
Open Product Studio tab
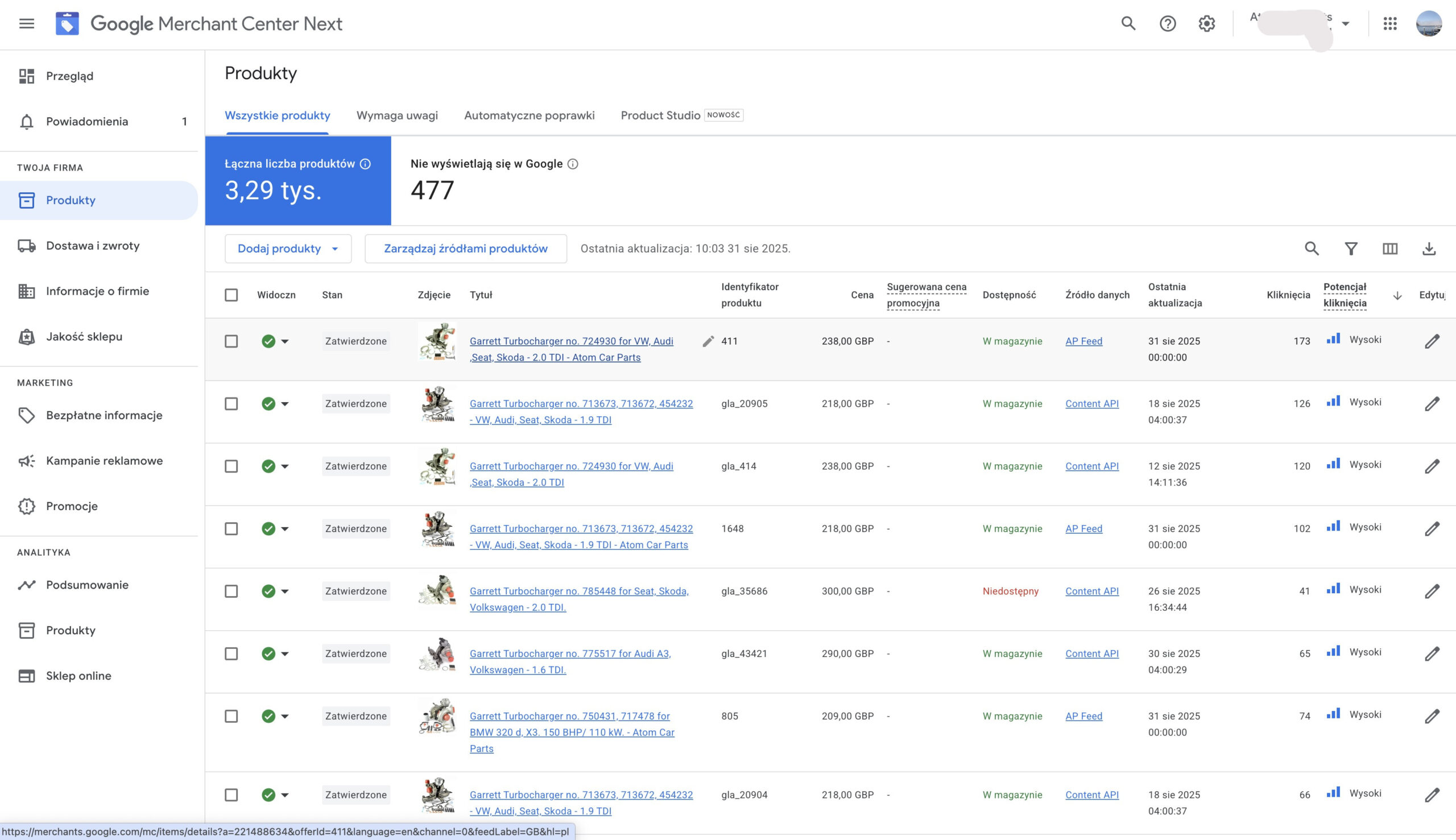(x=682, y=115)
